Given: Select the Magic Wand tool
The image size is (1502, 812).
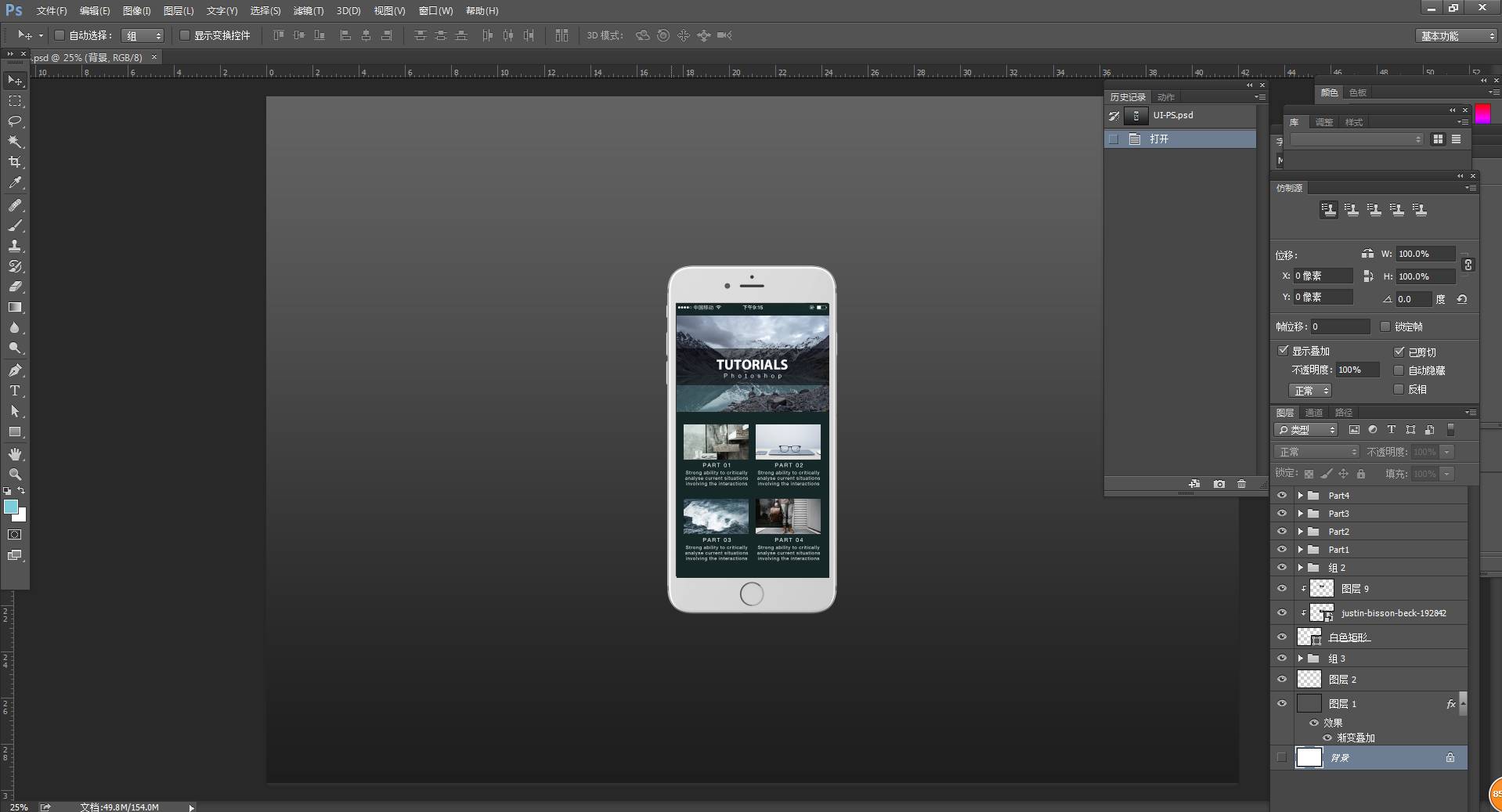Looking at the screenshot, I should 15,142.
